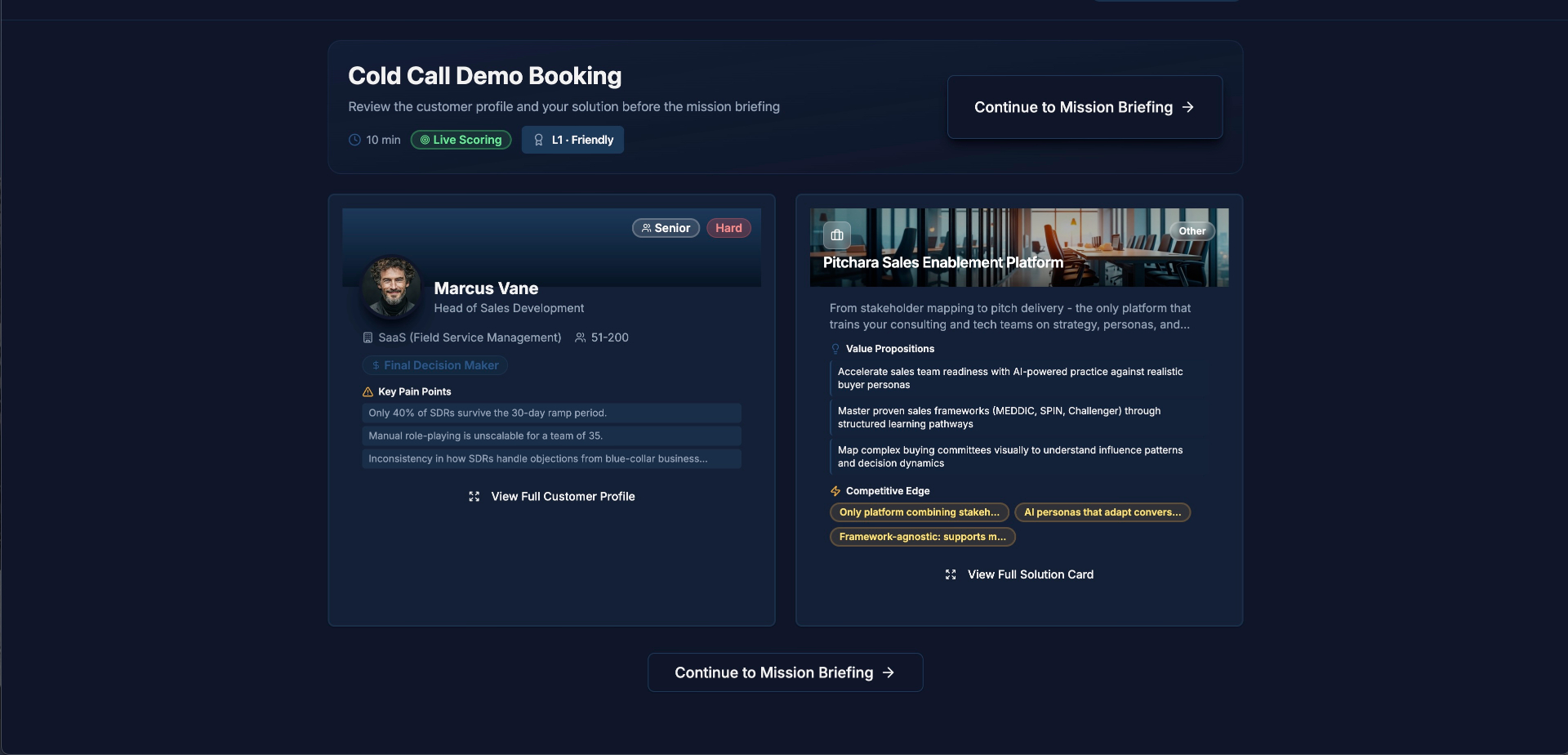Click Marcus Vane's avatar photo
Screen dimensions: 1568x755
point(392,287)
